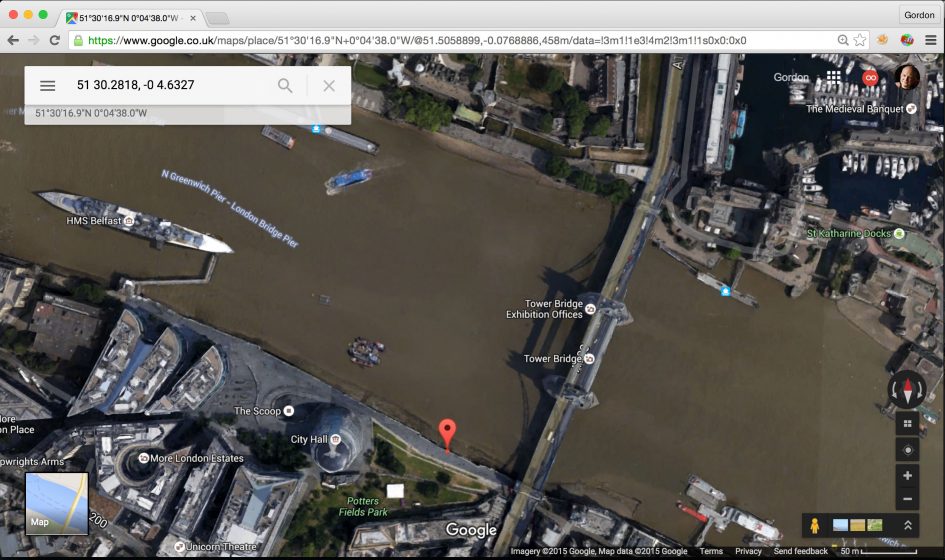Zoom in with the plus button
This screenshot has height=560, width=945.
[907, 476]
